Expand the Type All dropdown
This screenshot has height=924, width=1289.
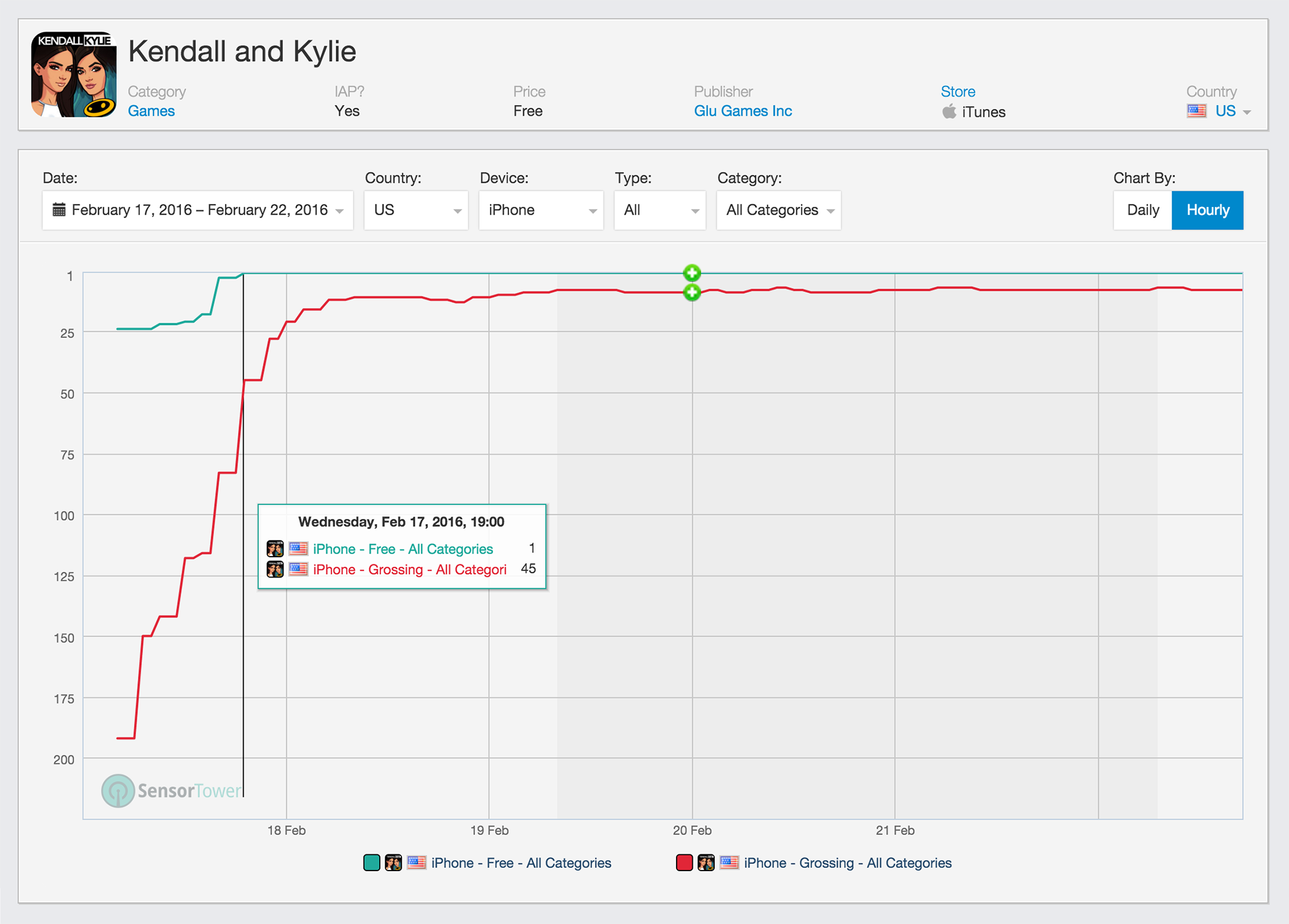coord(660,210)
